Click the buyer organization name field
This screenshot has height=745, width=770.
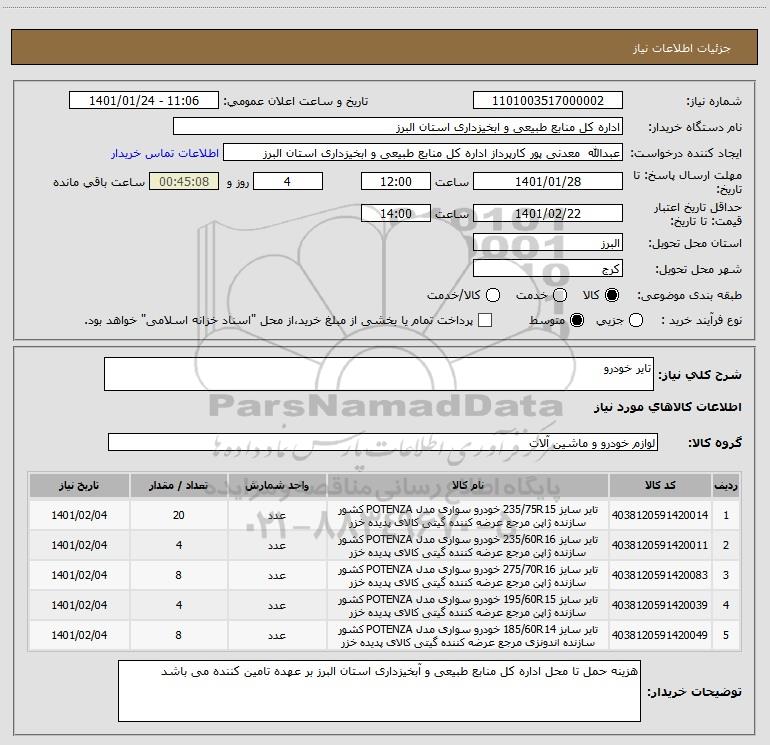pos(398,127)
